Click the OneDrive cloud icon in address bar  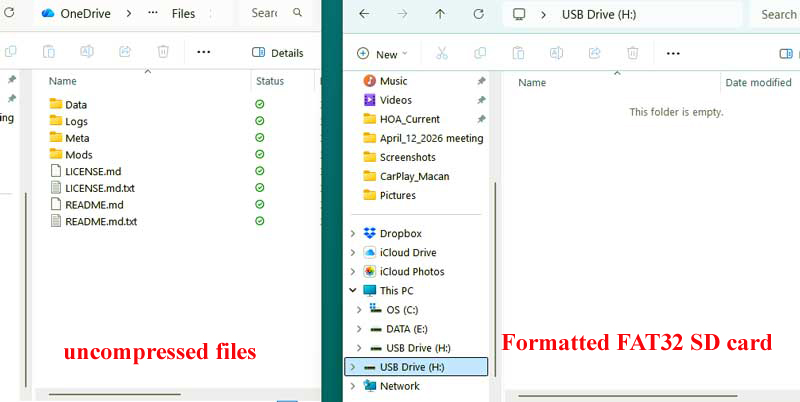49,14
